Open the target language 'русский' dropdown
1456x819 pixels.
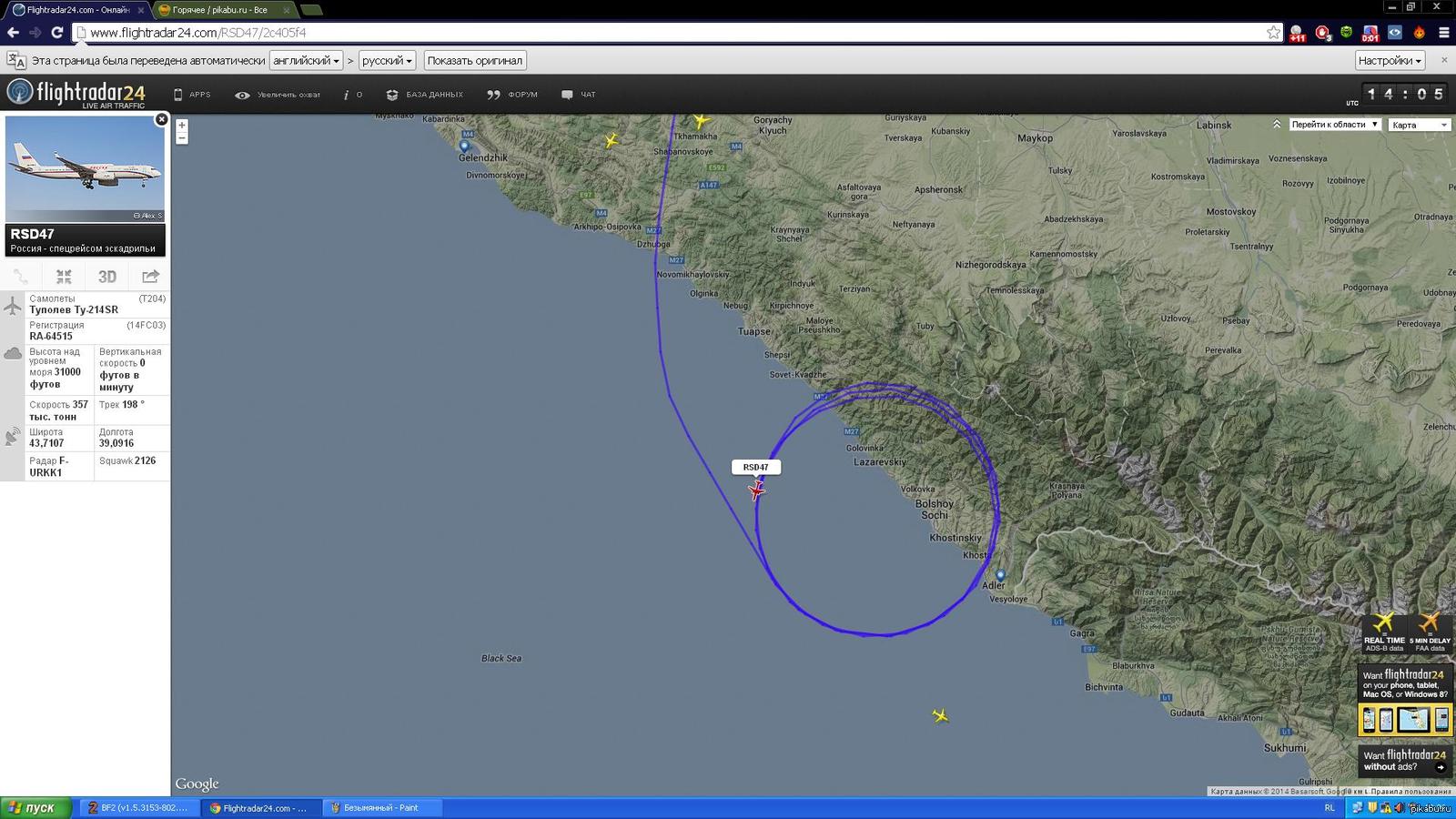(387, 61)
